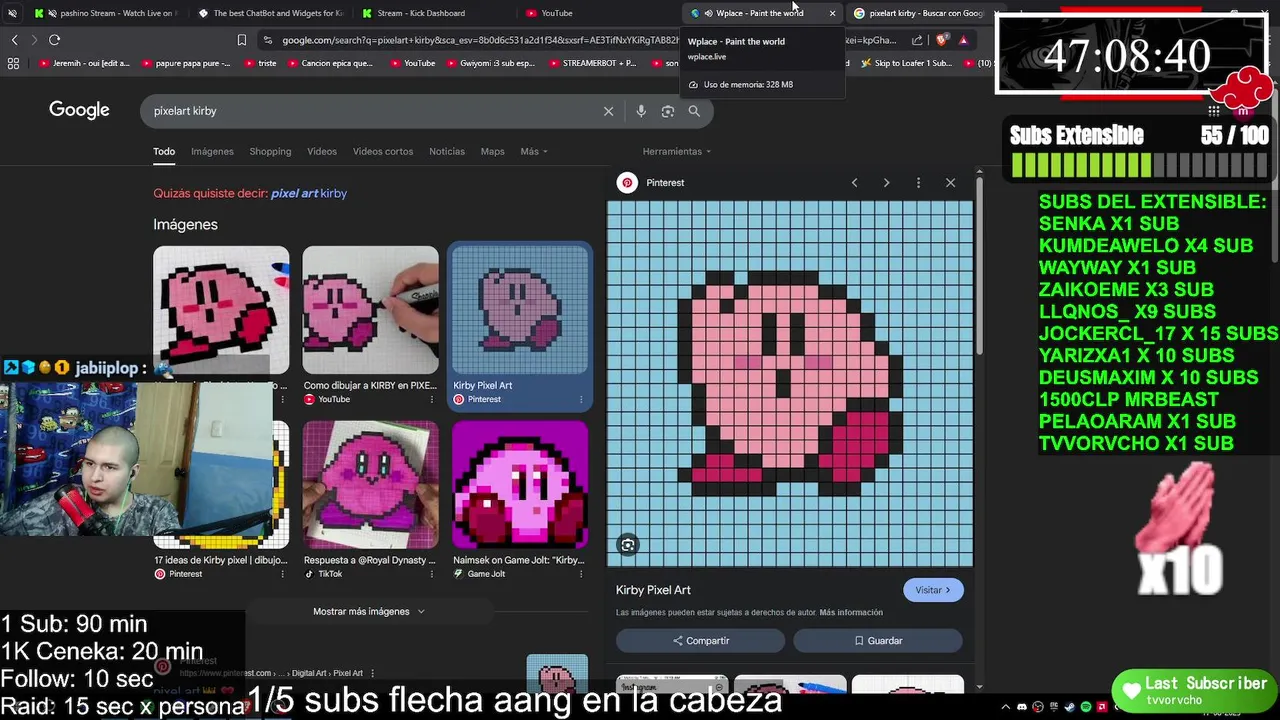Click the address bar URL
The image size is (1280, 720).
click(x=480, y=40)
